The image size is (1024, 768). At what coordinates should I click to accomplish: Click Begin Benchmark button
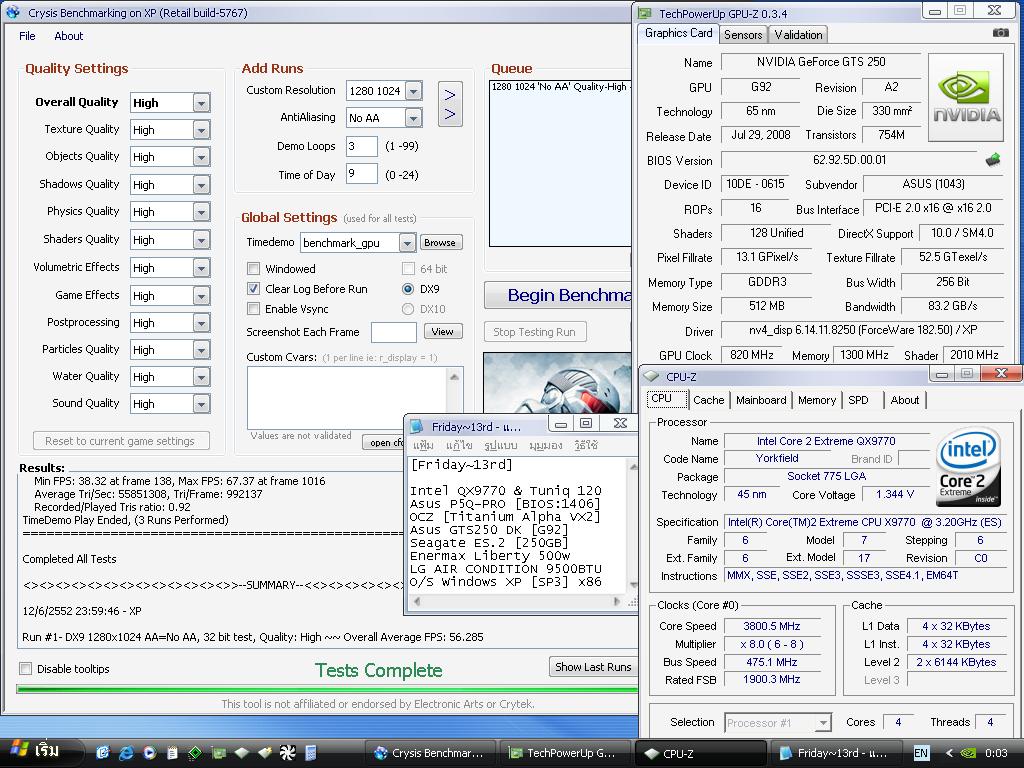point(560,295)
